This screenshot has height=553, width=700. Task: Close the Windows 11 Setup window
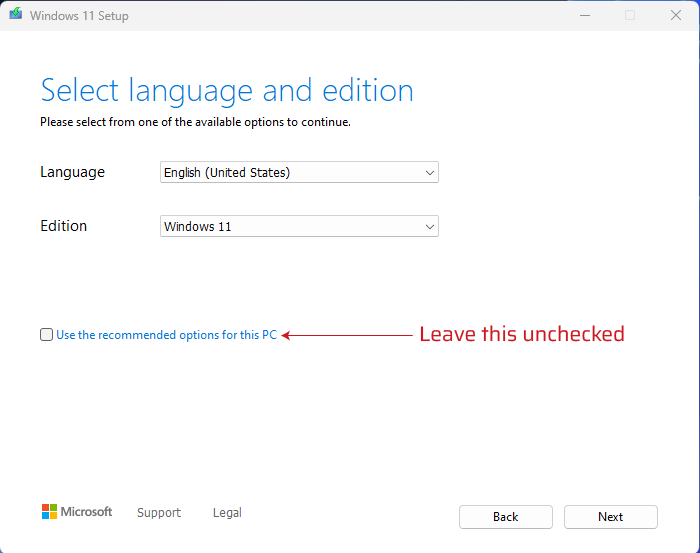[675, 15]
